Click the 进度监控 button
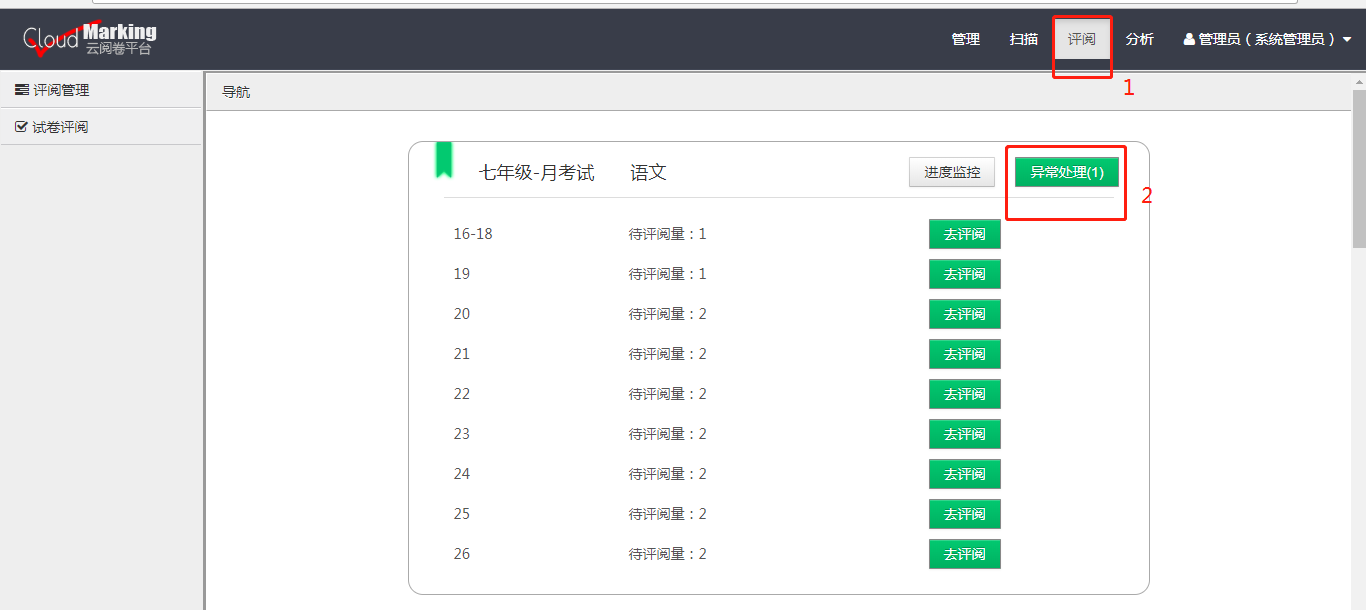 point(952,172)
